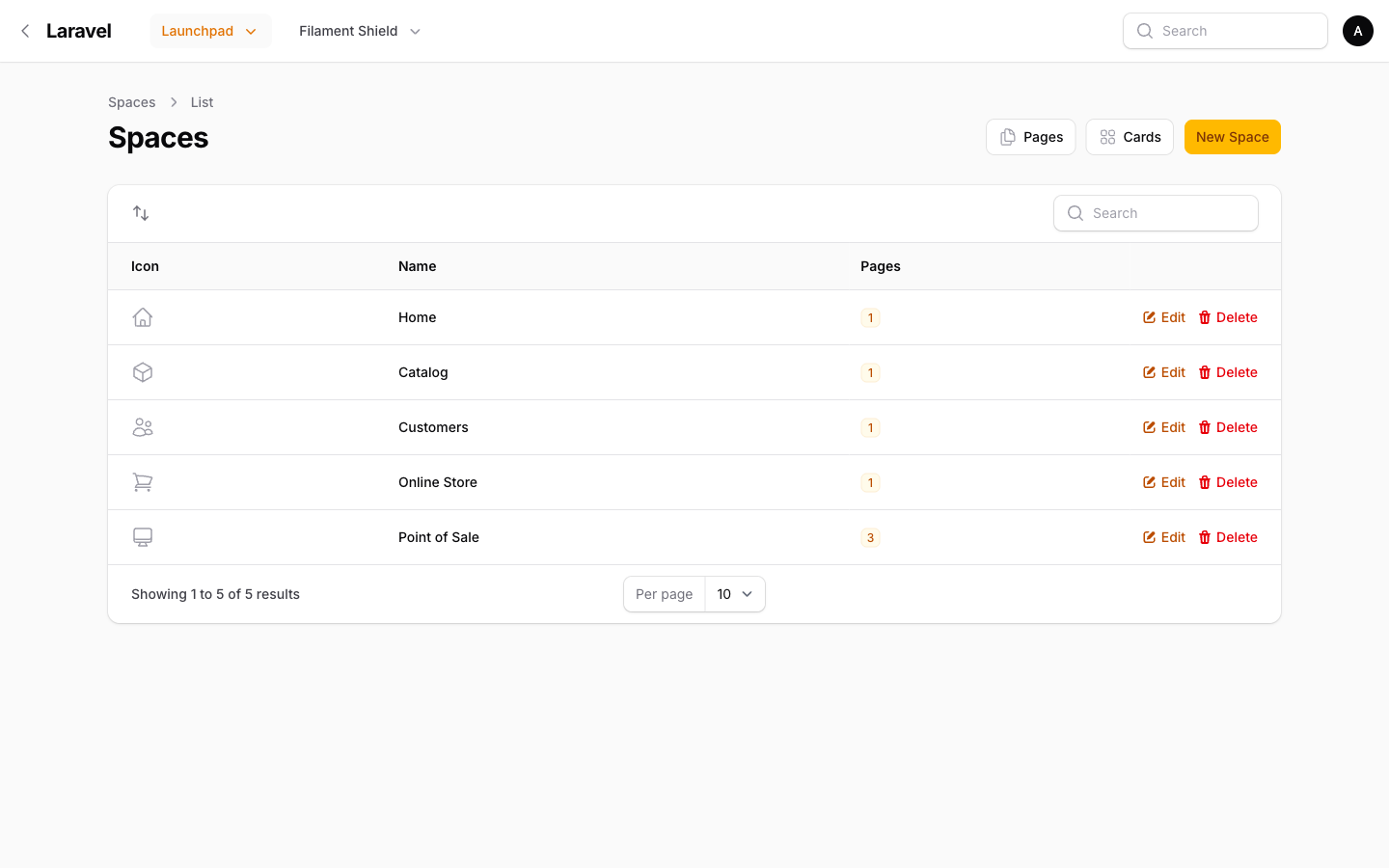The image size is (1389, 868).
Task: Select the Online Store name cell
Action: pyautogui.click(x=438, y=482)
